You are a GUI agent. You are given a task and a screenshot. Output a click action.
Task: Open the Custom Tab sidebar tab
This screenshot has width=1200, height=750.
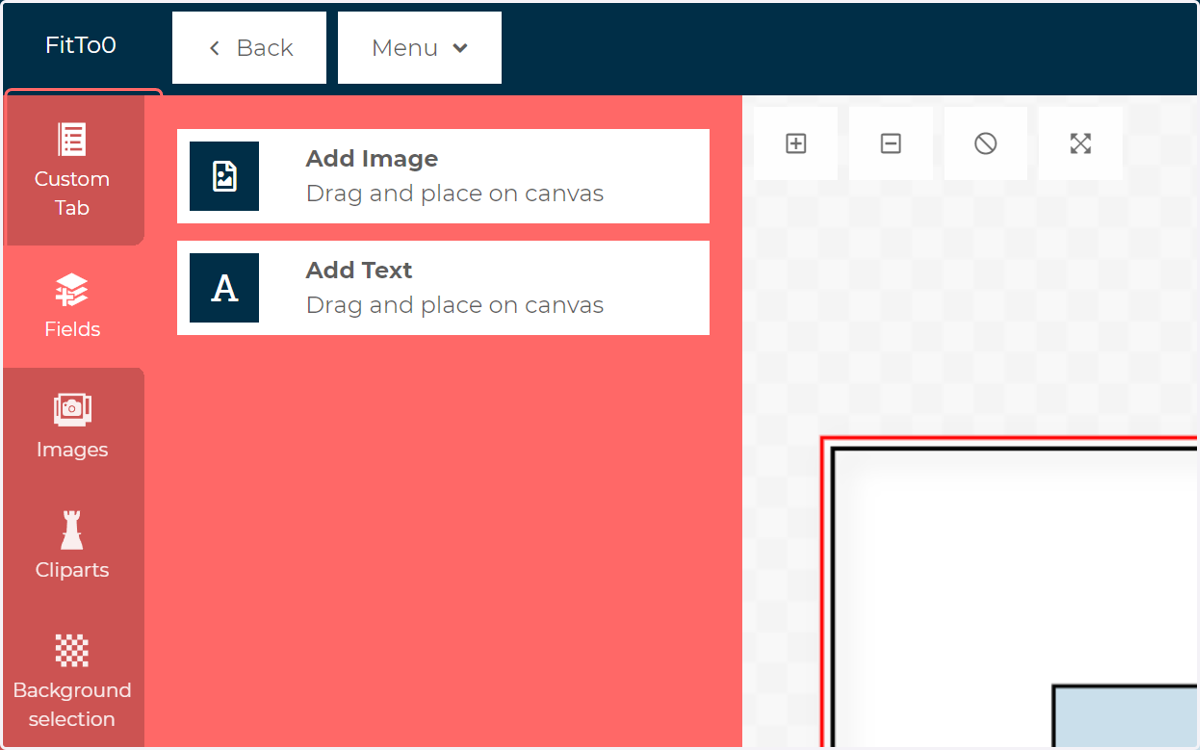pos(74,170)
